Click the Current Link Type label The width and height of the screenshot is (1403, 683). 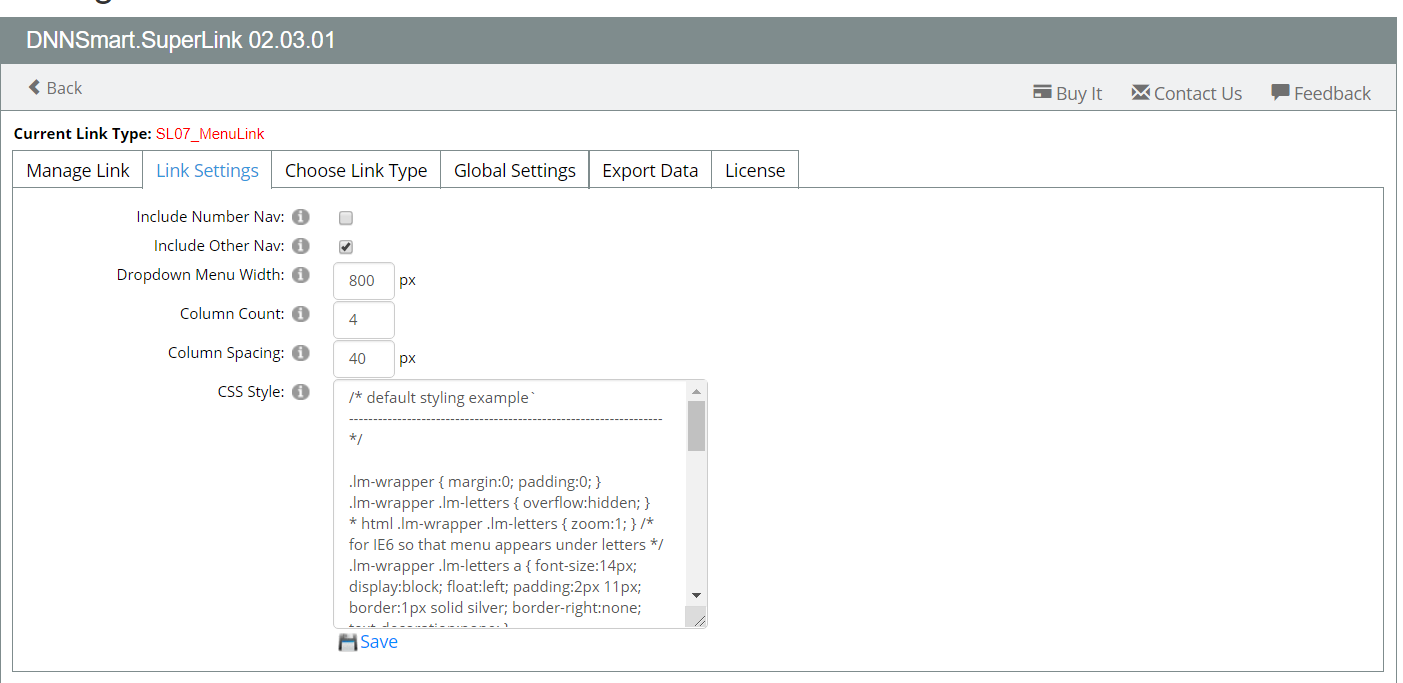(83, 134)
